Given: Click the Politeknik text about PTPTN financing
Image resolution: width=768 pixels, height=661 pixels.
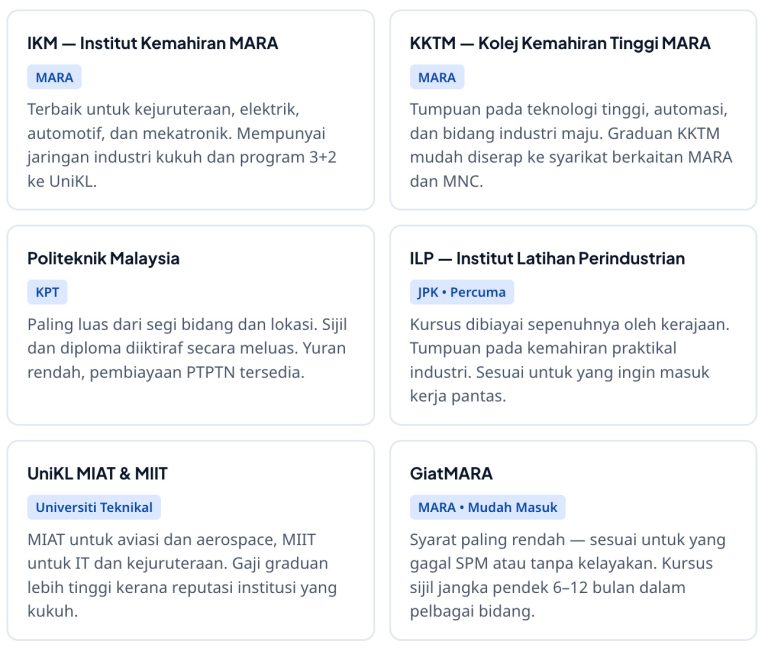Looking at the screenshot, I should (x=165, y=372).
